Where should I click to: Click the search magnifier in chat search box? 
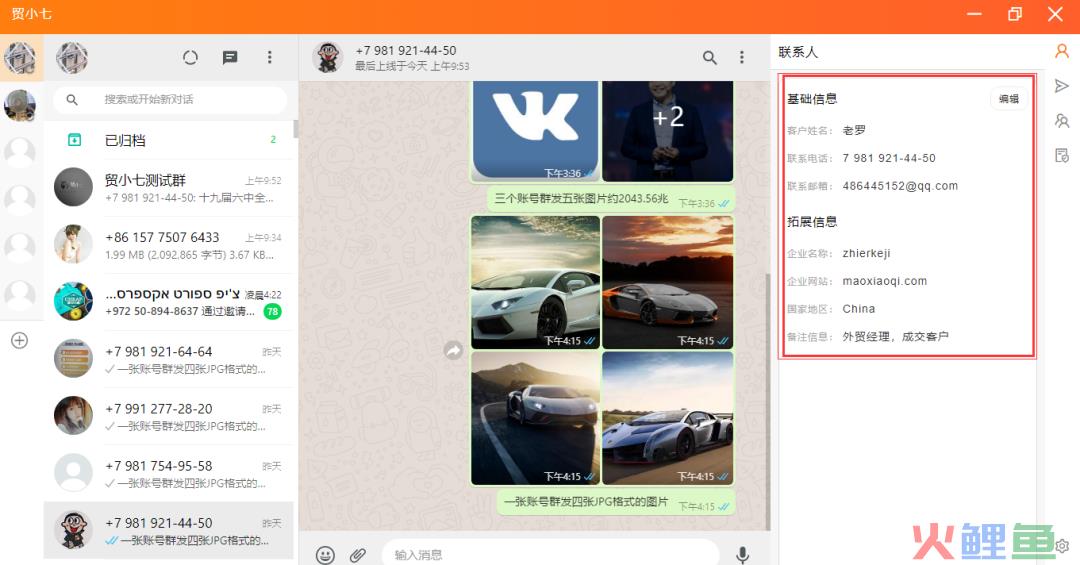pos(72,100)
